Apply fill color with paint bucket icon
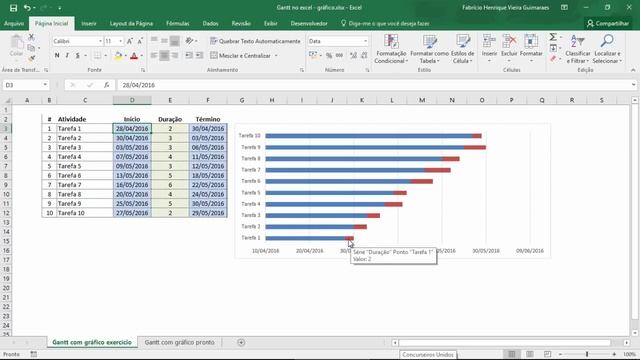640x360 pixels. [x=118, y=56]
